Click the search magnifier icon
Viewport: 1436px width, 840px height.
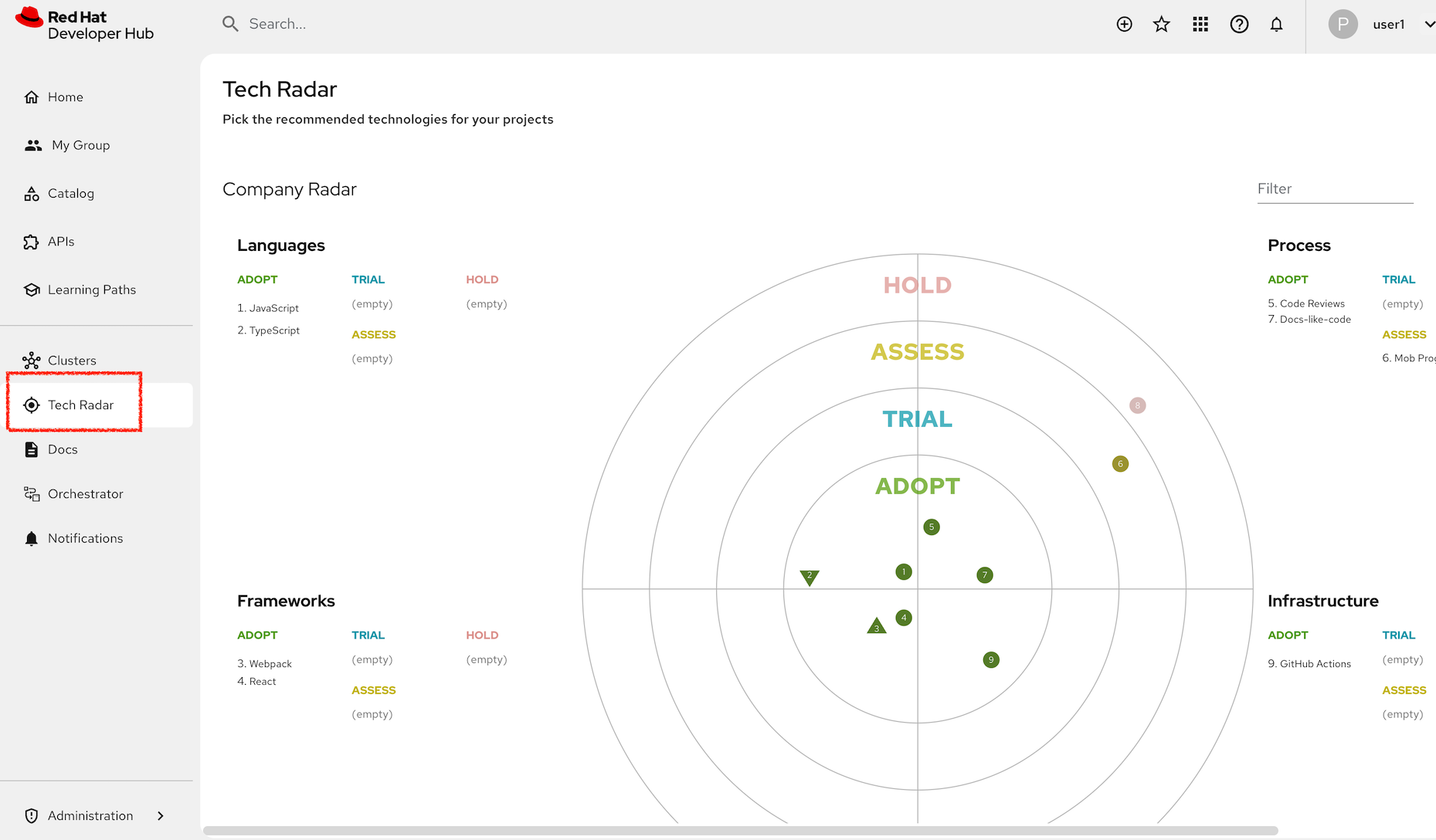(x=230, y=24)
